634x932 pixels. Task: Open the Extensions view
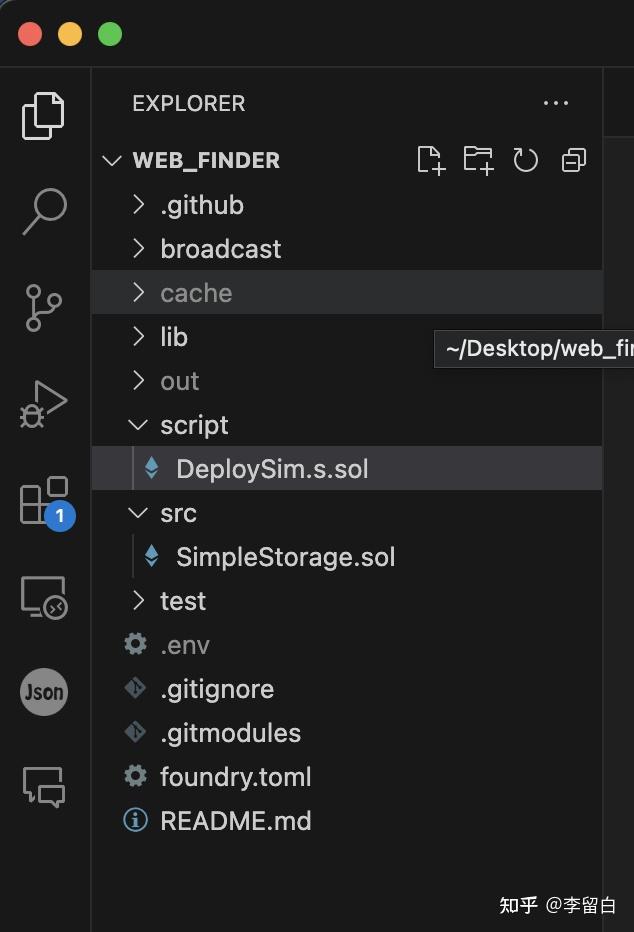click(44, 501)
